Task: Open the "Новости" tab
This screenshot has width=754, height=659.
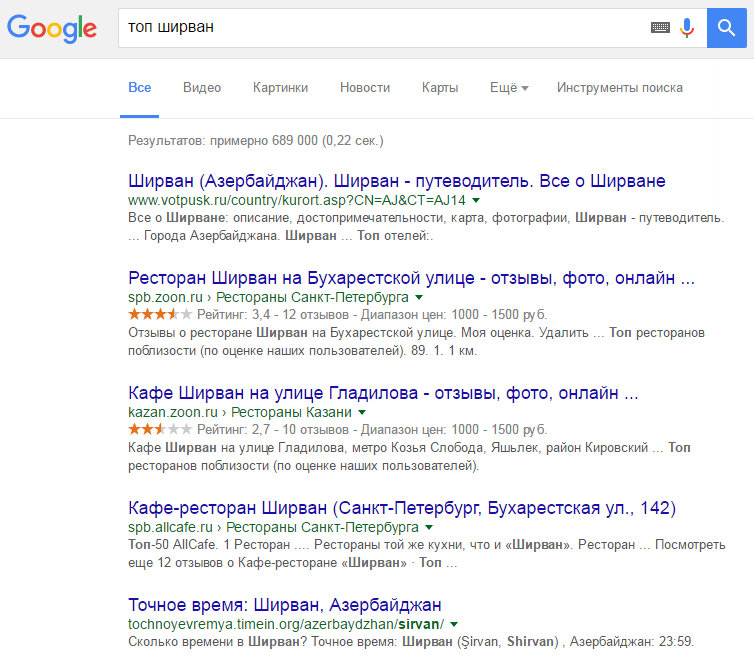Action: coord(365,88)
